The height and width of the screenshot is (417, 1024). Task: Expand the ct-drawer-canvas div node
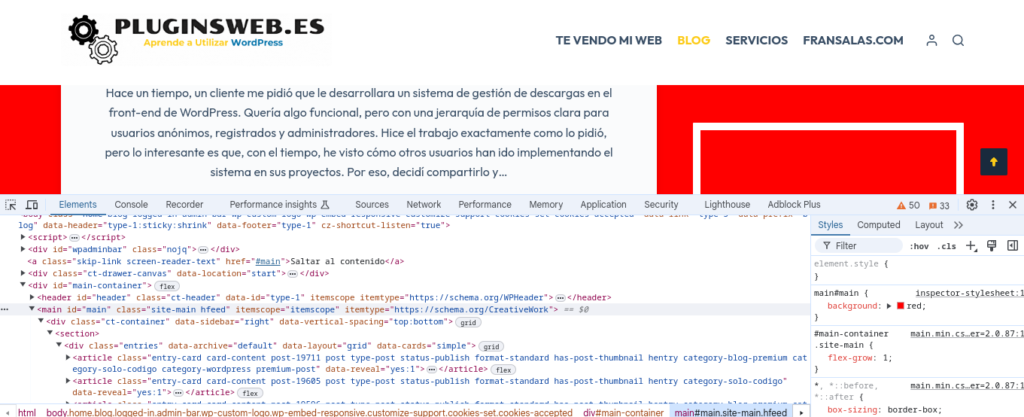pyautogui.click(x=24, y=273)
